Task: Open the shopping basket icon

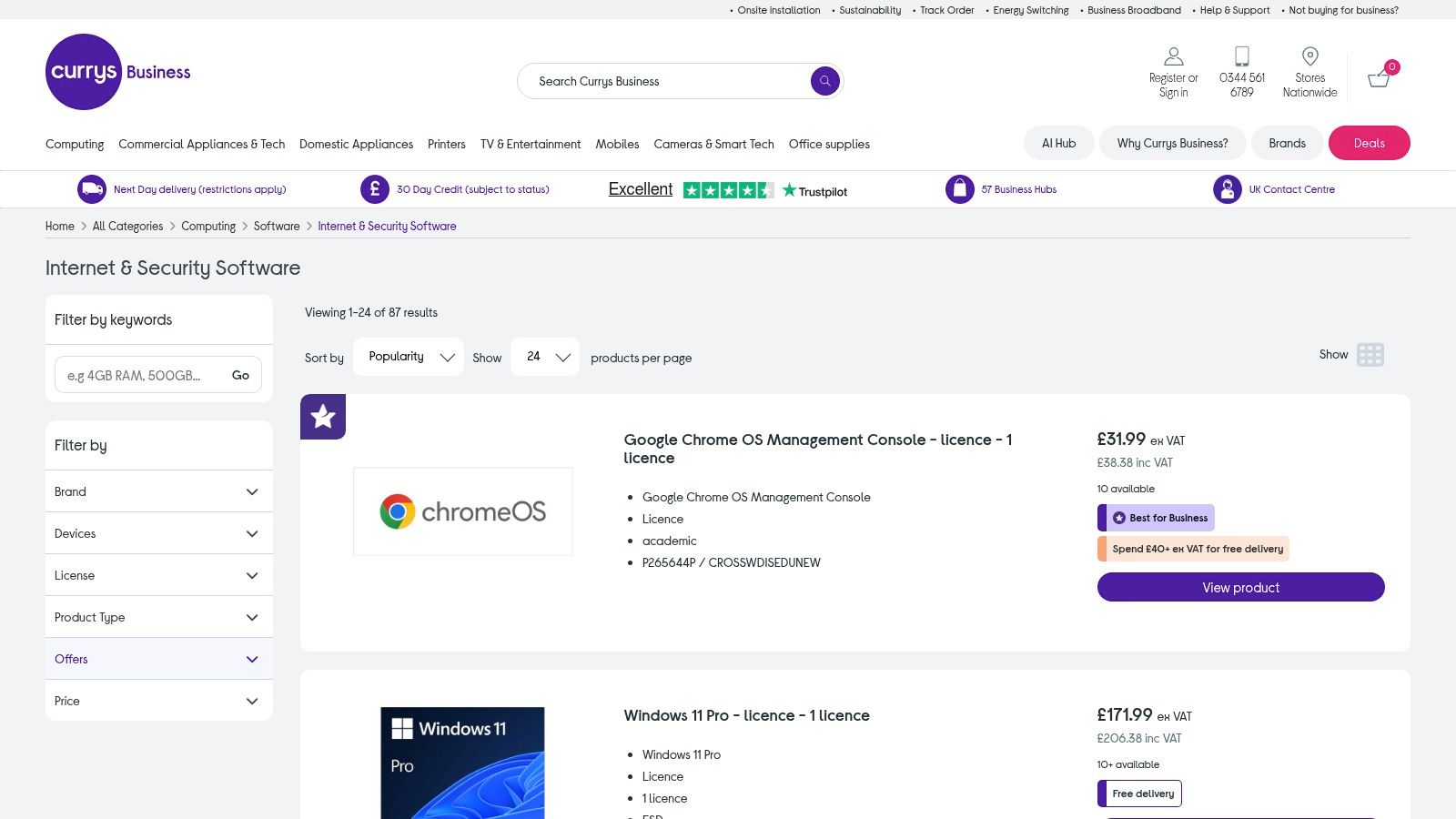Action: click(x=1380, y=77)
